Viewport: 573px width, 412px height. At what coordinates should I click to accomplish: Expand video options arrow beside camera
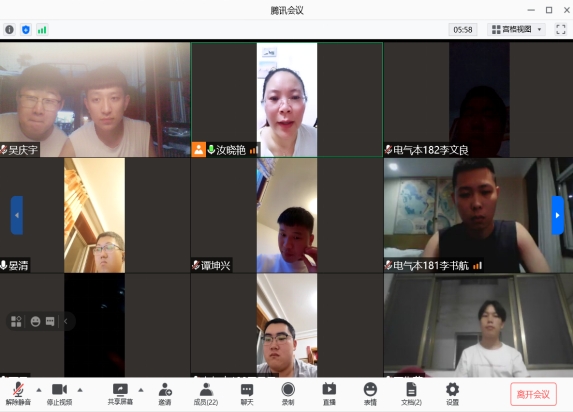click(80, 390)
